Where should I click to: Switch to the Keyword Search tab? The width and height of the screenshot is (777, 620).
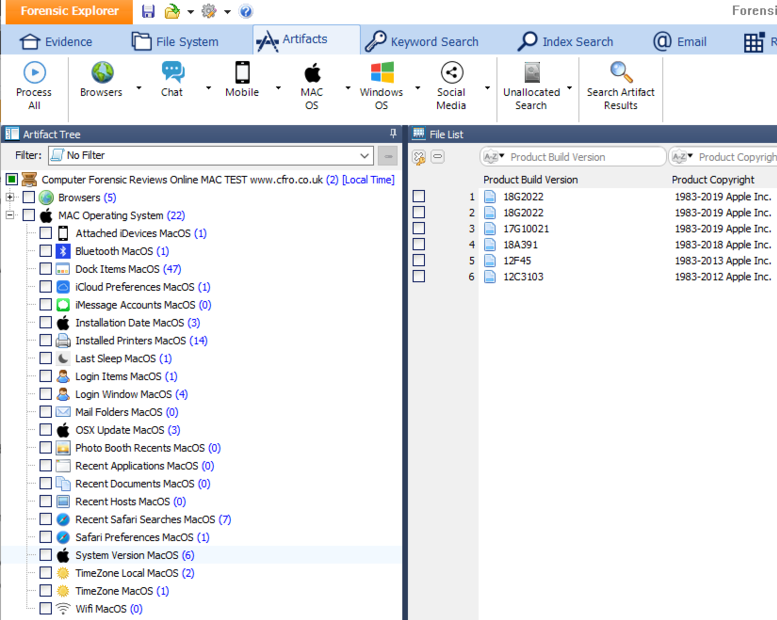pyautogui.click(x=421, y=42)
